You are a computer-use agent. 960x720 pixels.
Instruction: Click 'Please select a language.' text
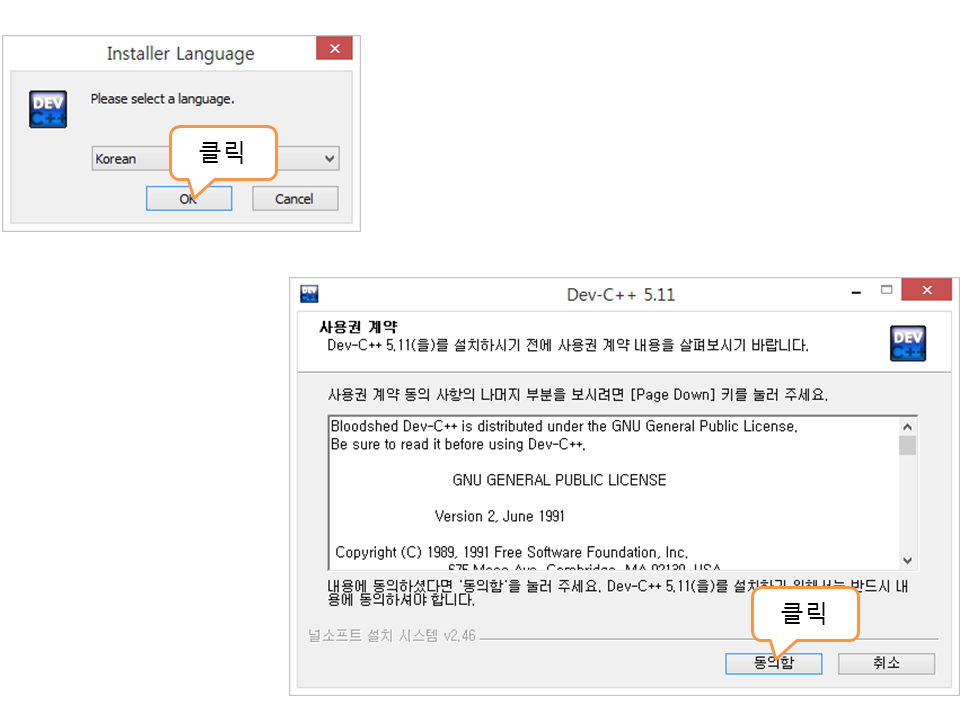162,99
